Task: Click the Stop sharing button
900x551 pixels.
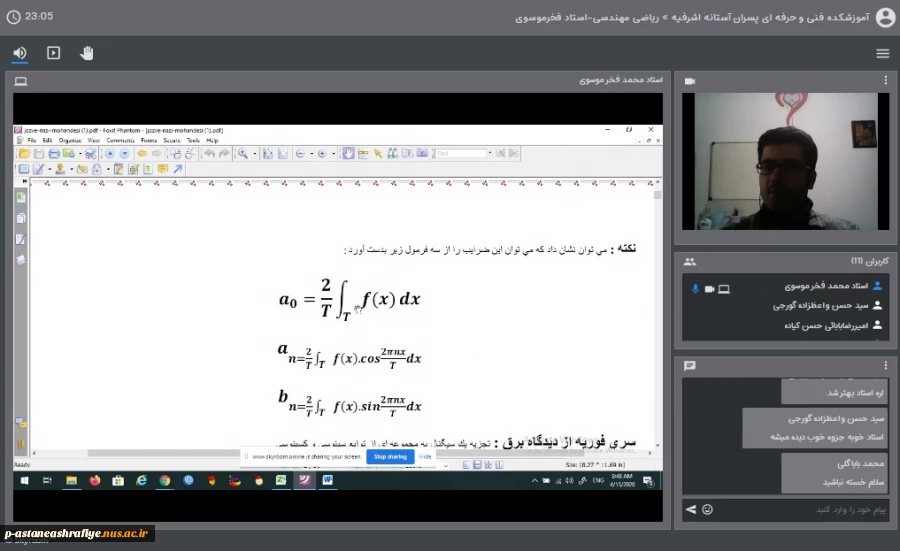Action: 390,457
